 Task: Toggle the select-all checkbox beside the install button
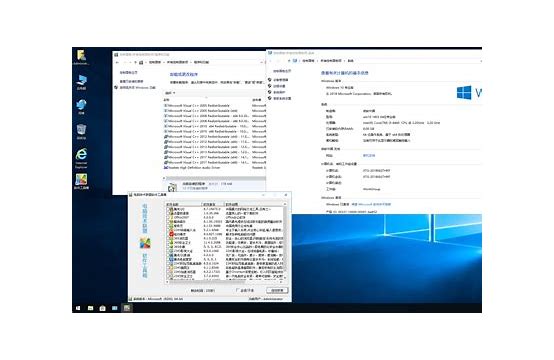click(237, 290)
